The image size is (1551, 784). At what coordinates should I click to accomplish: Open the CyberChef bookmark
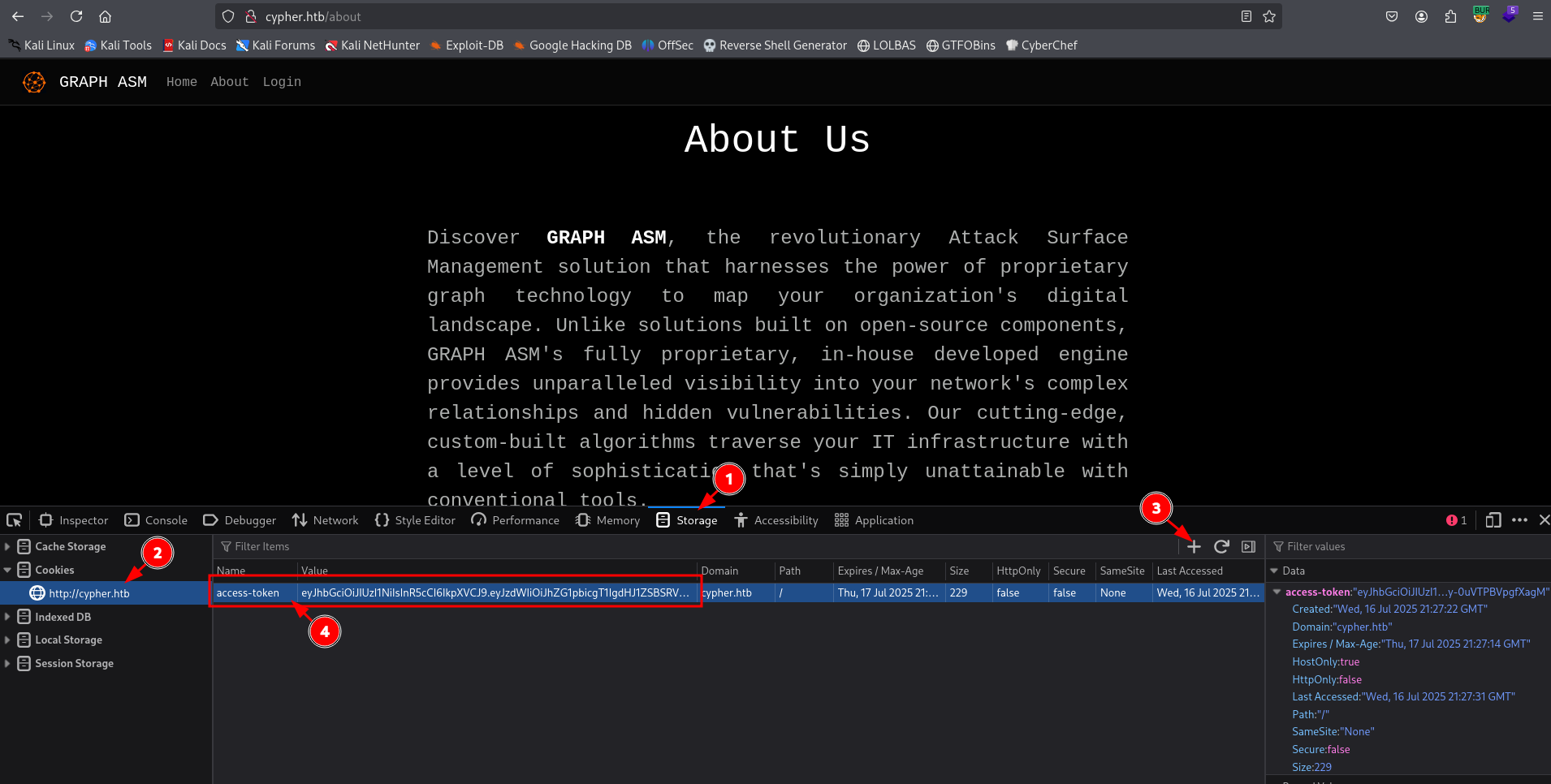tap(1041, 45)
